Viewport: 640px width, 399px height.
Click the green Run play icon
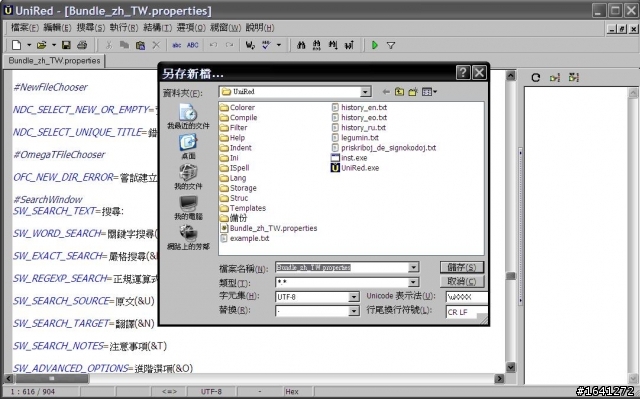(x=375, y=45)
